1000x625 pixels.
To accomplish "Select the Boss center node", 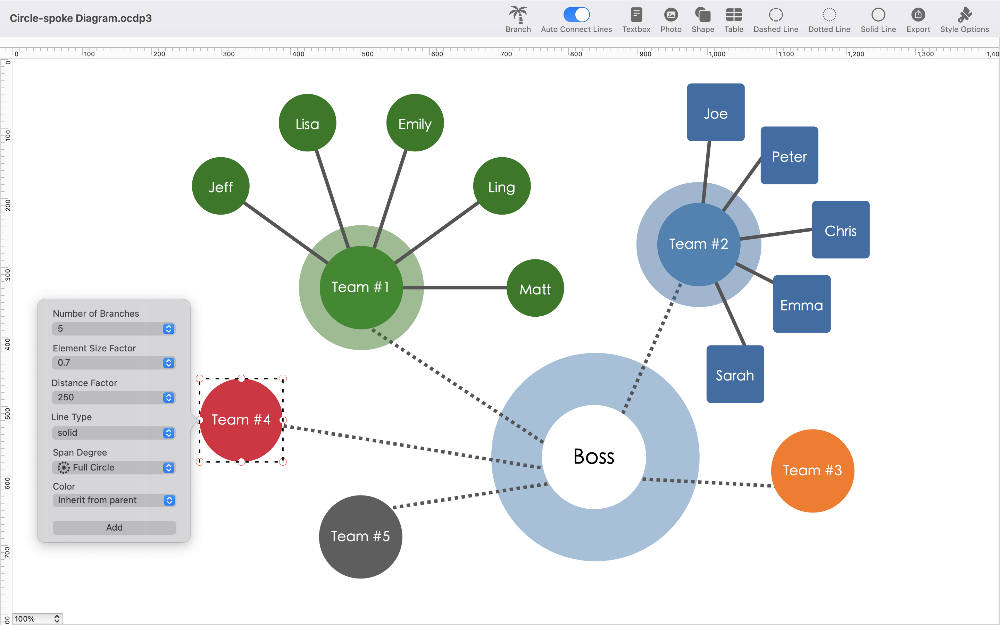I will (594, 457).
